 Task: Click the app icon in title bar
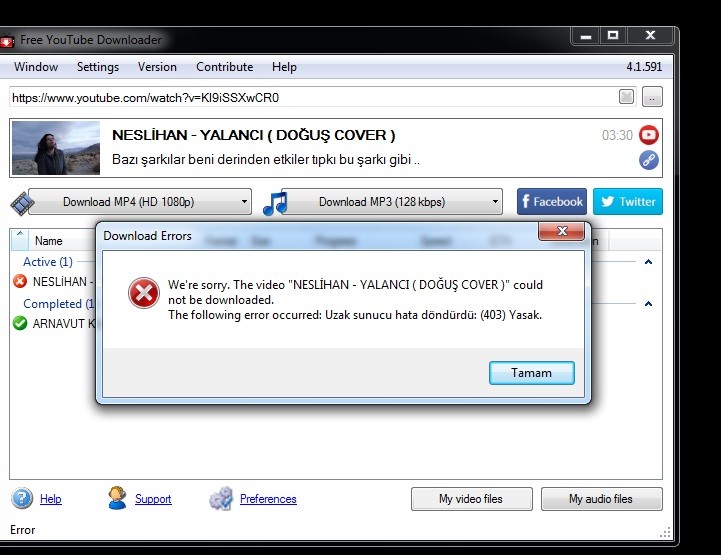point(6,41)
